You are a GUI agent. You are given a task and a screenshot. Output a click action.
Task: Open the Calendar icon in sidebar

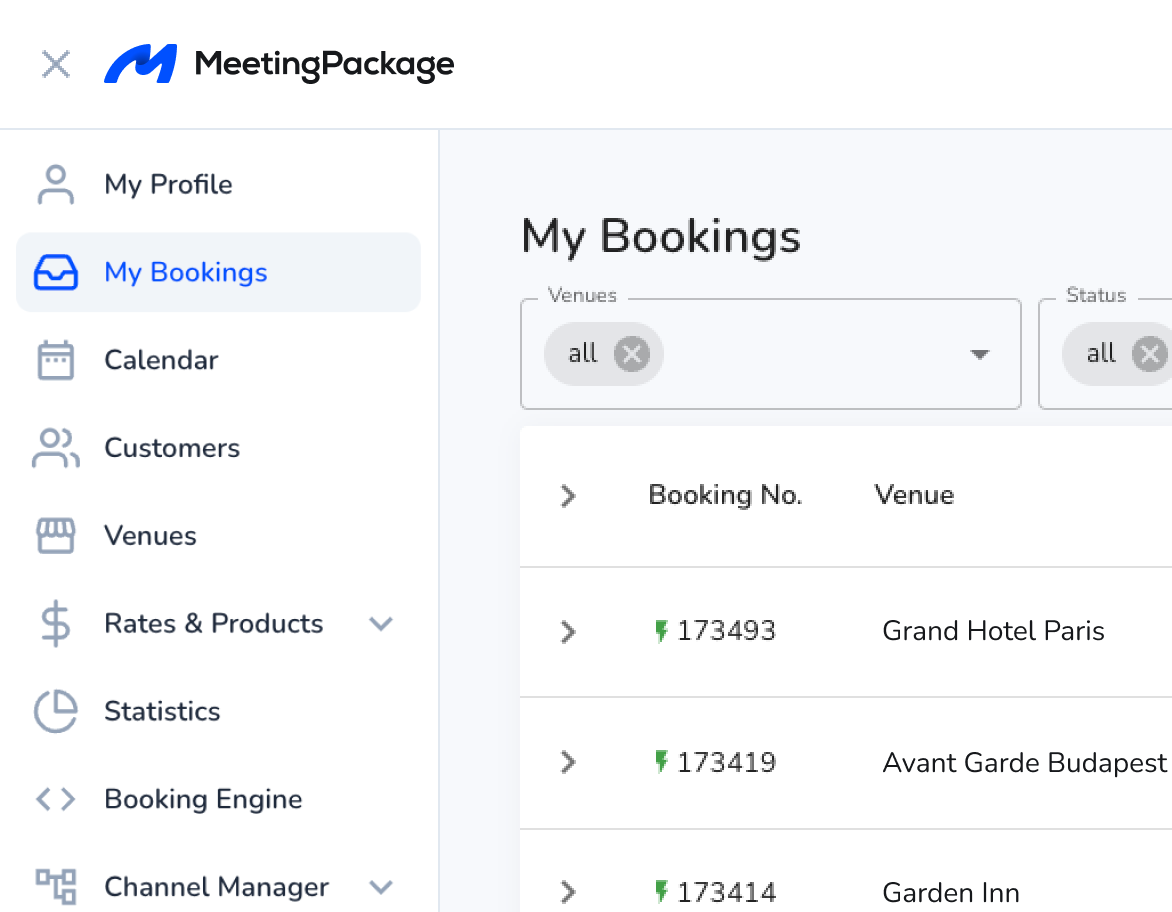click(x=56, y=360)
